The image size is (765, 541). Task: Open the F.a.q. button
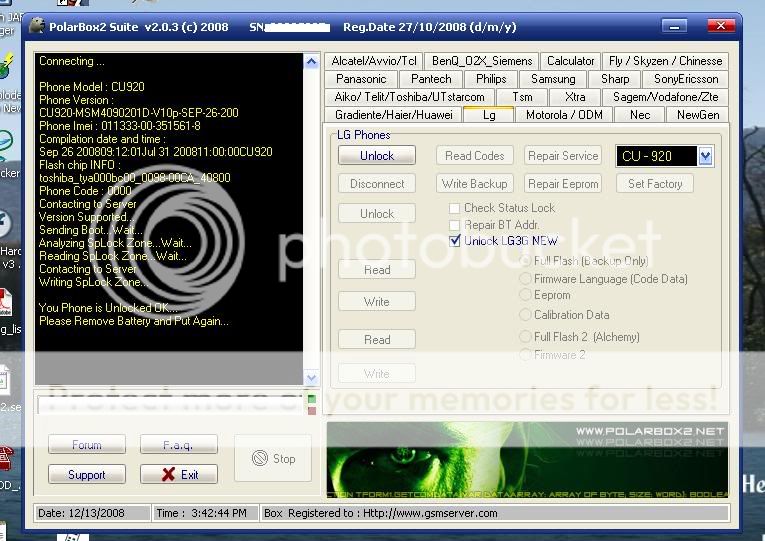(179, 445)
